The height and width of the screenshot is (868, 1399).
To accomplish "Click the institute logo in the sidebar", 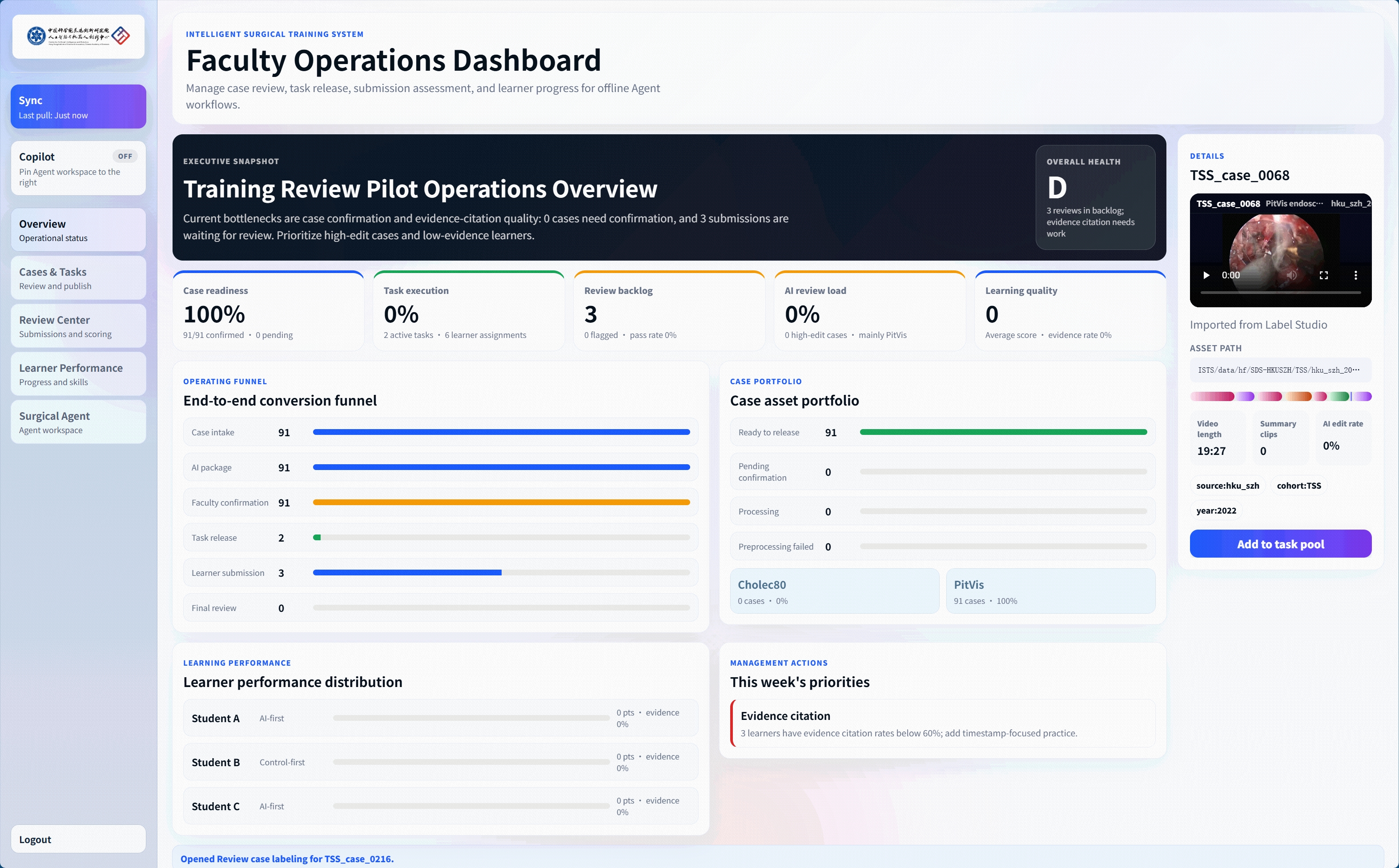I will coord(79,36).
